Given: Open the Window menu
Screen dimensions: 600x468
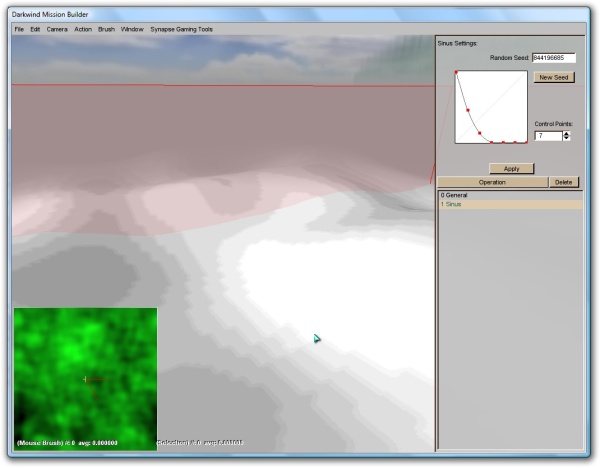Looking at the screenshot, I should coord(132,29).
